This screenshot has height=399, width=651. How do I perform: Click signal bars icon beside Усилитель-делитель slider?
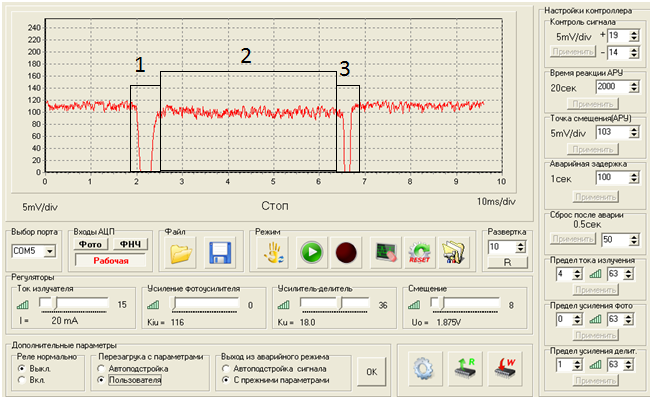click(x=284, y=305)
